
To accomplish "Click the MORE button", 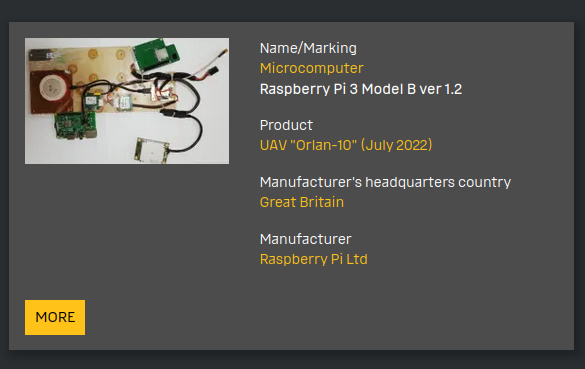I will pos(55,317).
